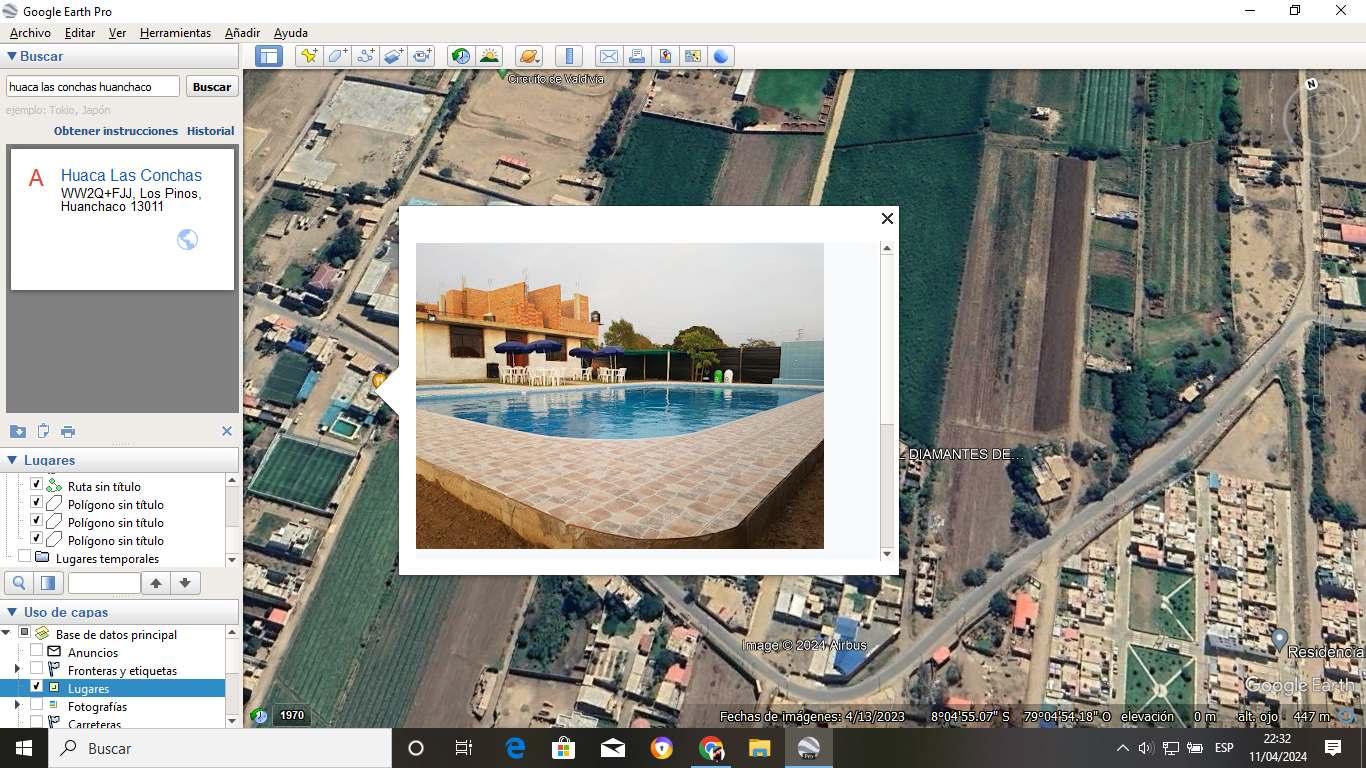Screen dimensions: 1366x768
Task: Open the planet switcher (Saturn icon)
Action: pos(528,56)
